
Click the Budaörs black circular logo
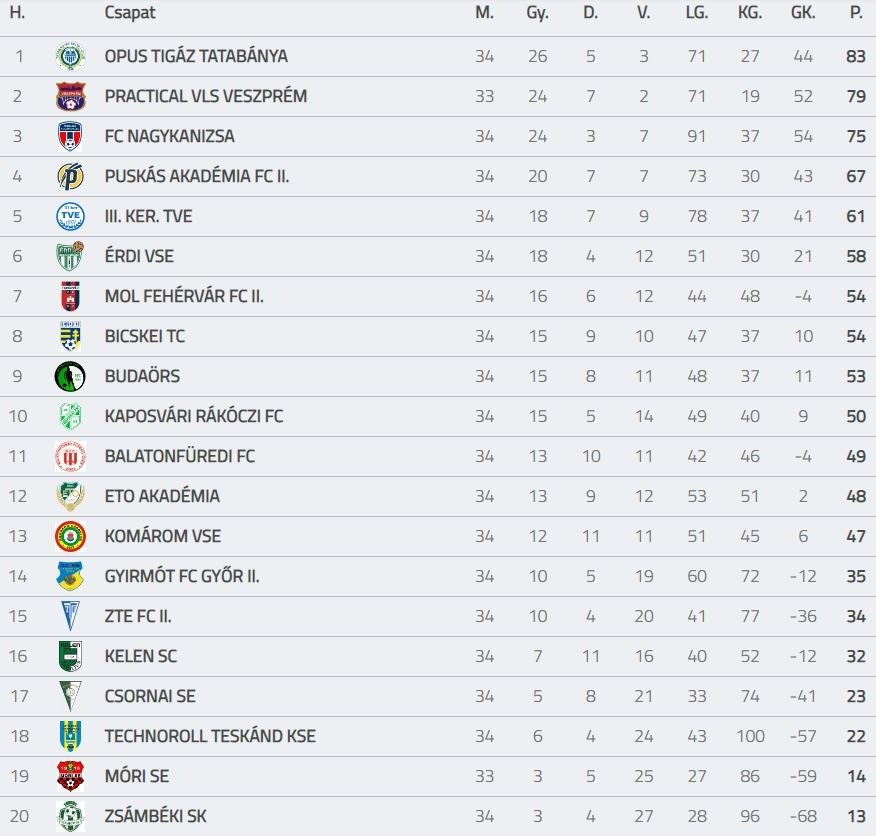(70, 376)
